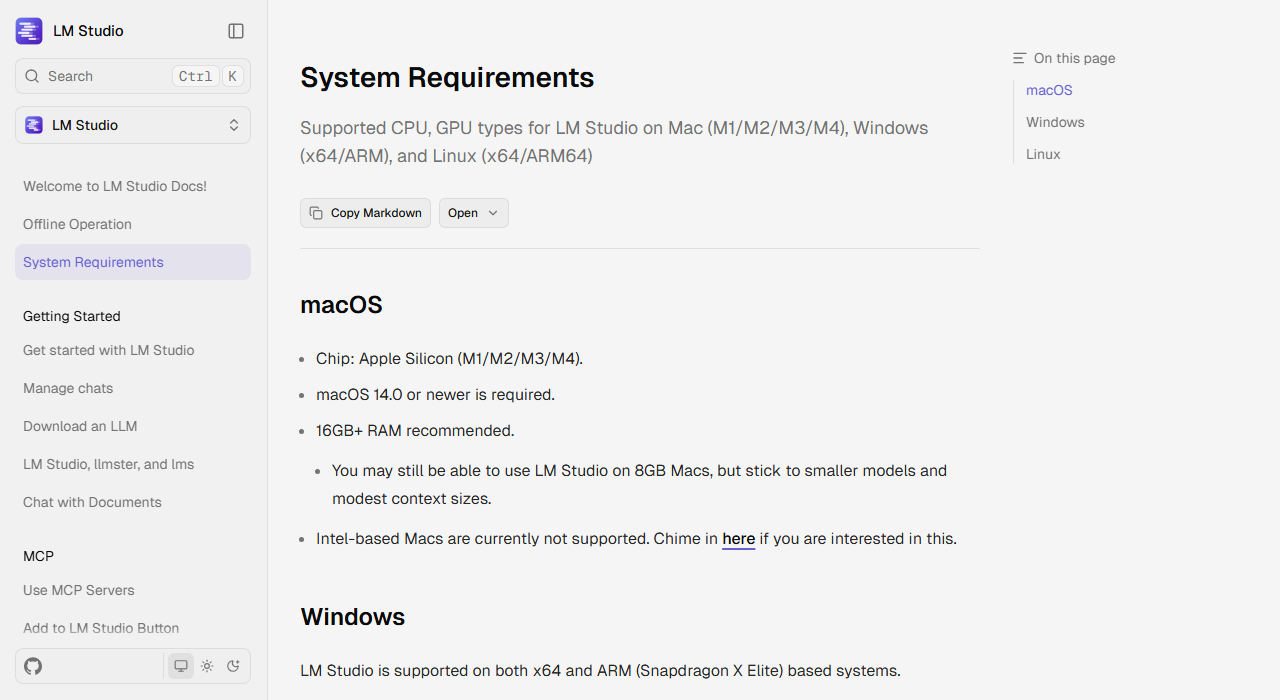1280x700 pixels.
Task: Switch to light theme sun icon
Action: tap(207, 666)
